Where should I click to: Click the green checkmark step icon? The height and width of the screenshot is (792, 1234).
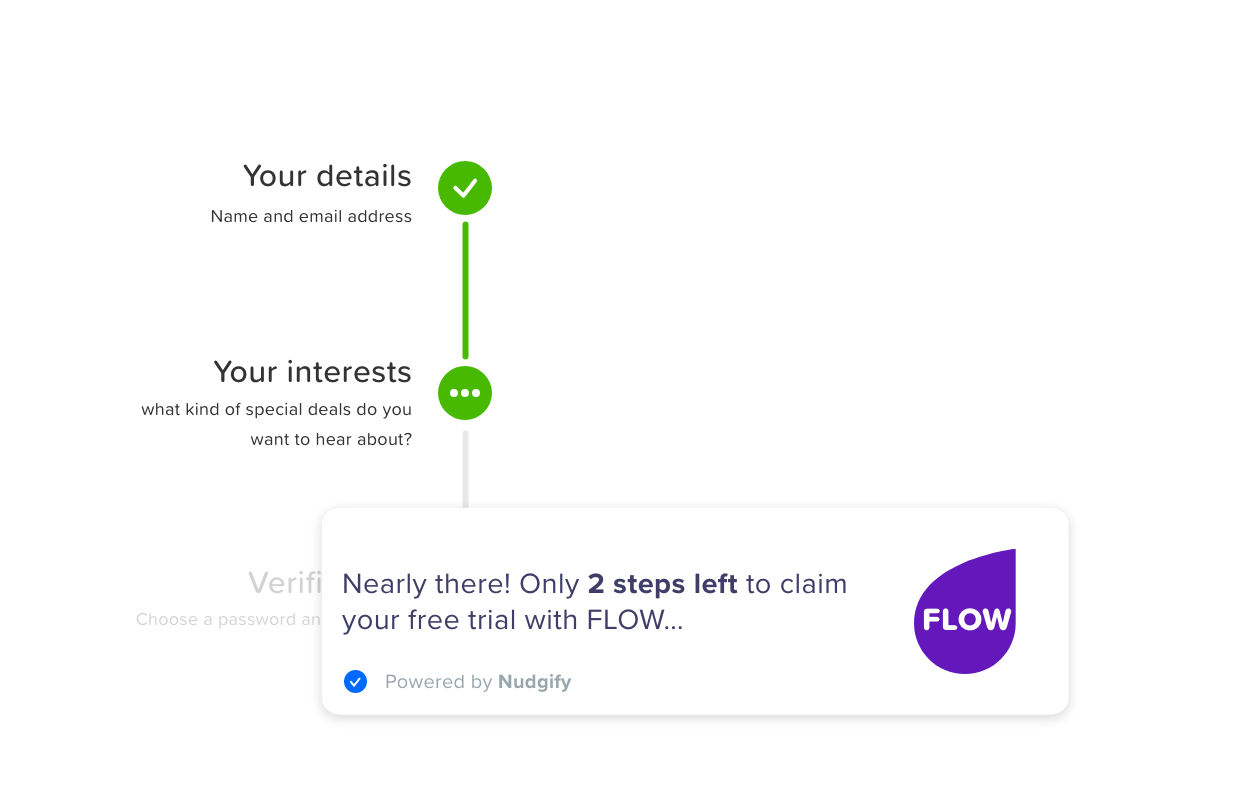click(x=465, y=188)
